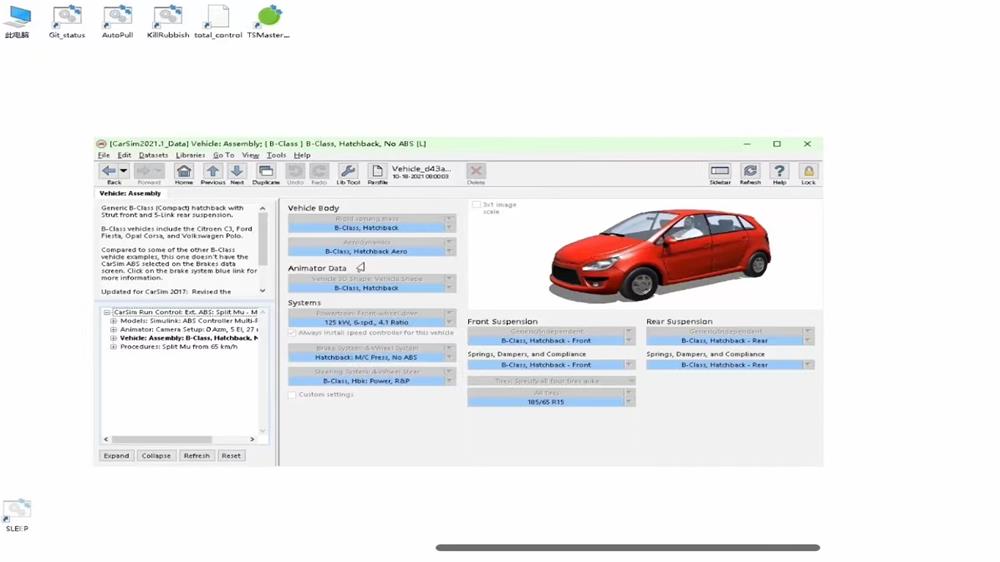Click the Expand button below the tree

[116, 456]
